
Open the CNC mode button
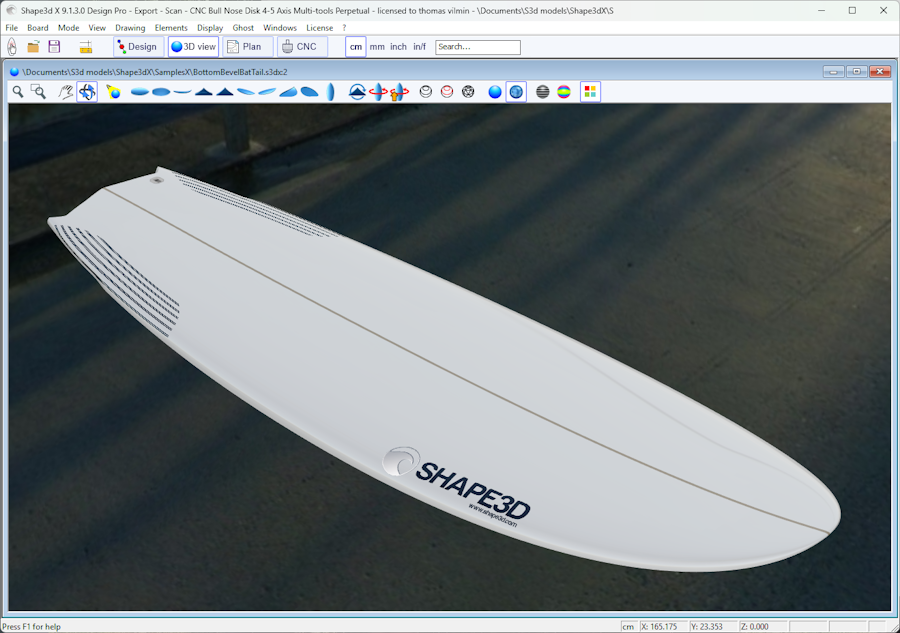pos(300,47)
